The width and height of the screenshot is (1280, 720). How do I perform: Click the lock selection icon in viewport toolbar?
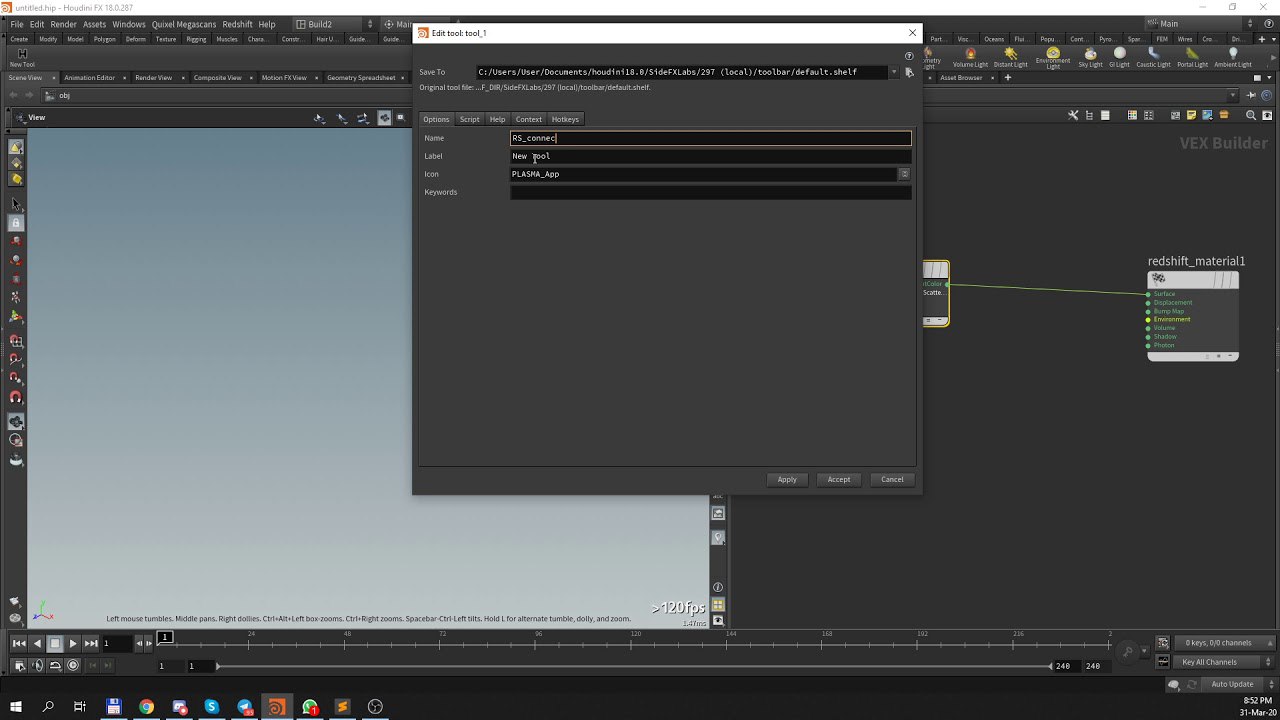[16, 223]
